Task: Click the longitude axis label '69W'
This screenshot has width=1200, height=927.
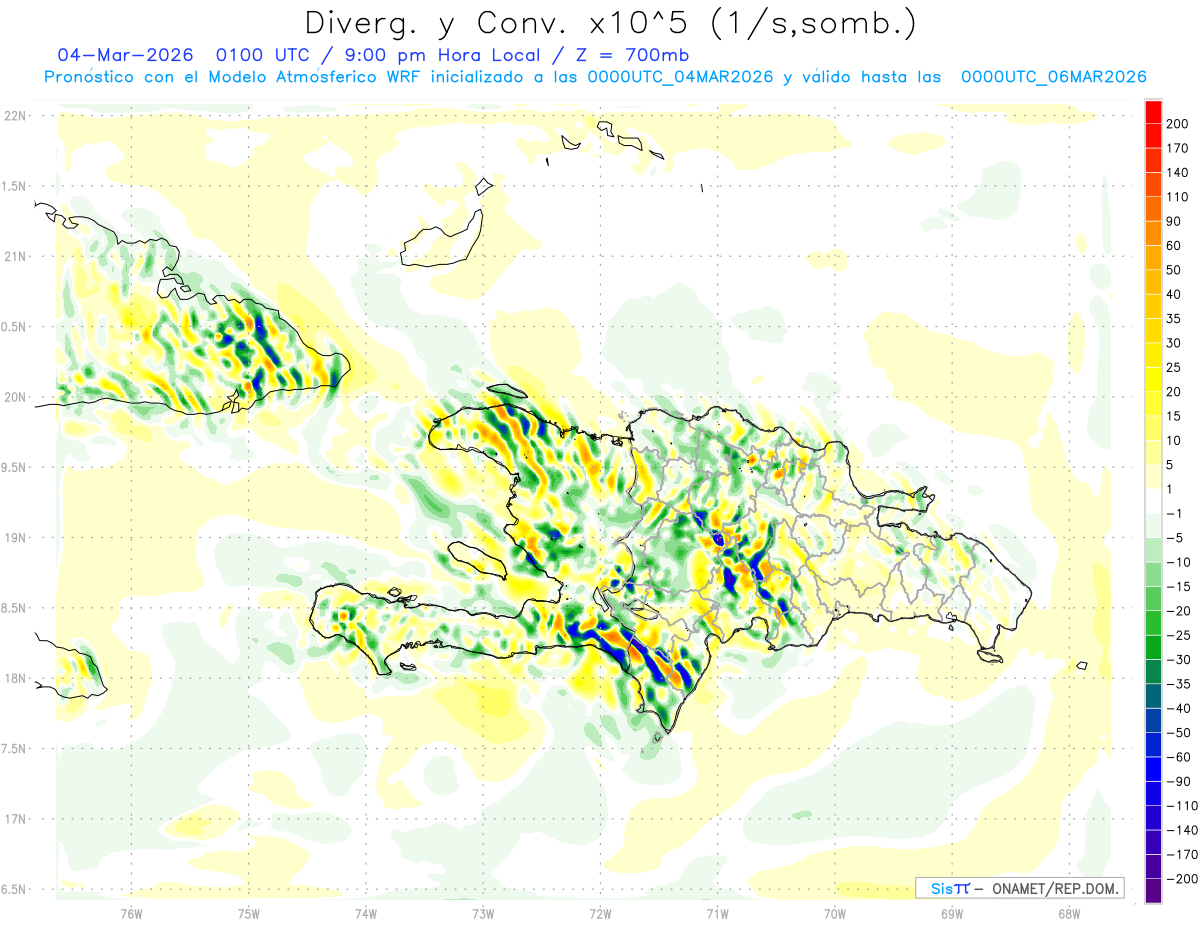Action: tap(951, 913)
